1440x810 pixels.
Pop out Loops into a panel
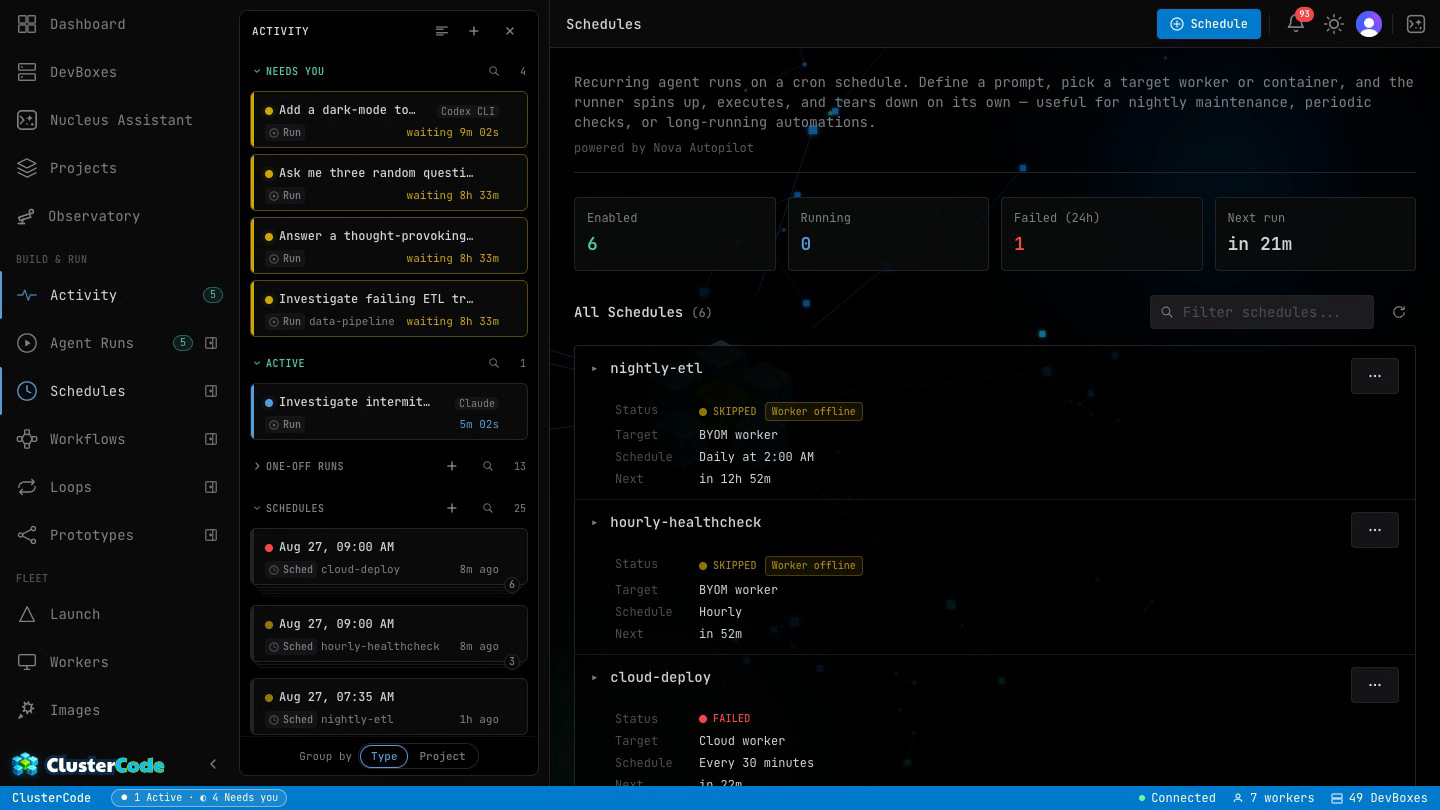tap(211, 487)
